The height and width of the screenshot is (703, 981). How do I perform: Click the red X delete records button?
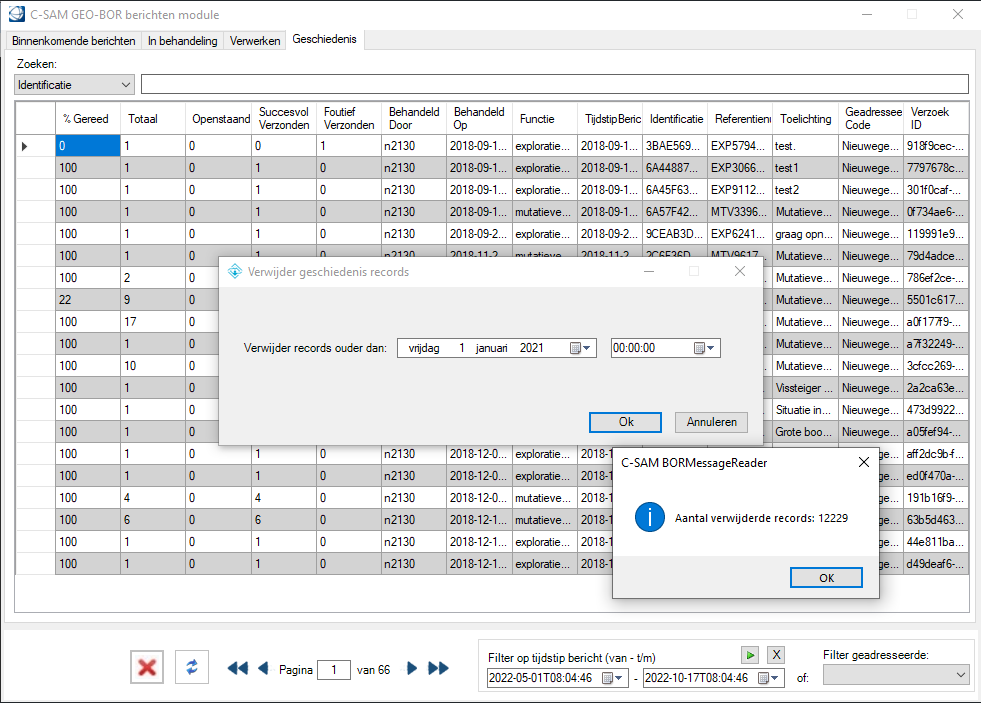147,667
